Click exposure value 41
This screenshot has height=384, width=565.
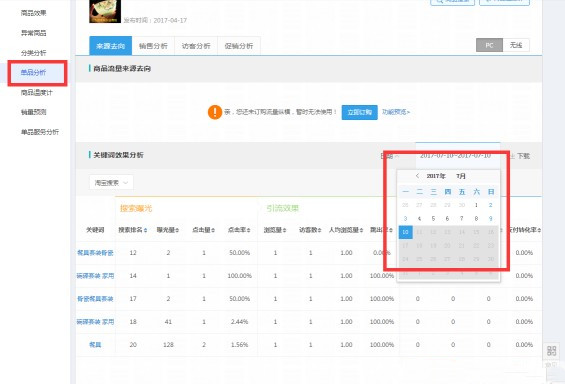168,322
